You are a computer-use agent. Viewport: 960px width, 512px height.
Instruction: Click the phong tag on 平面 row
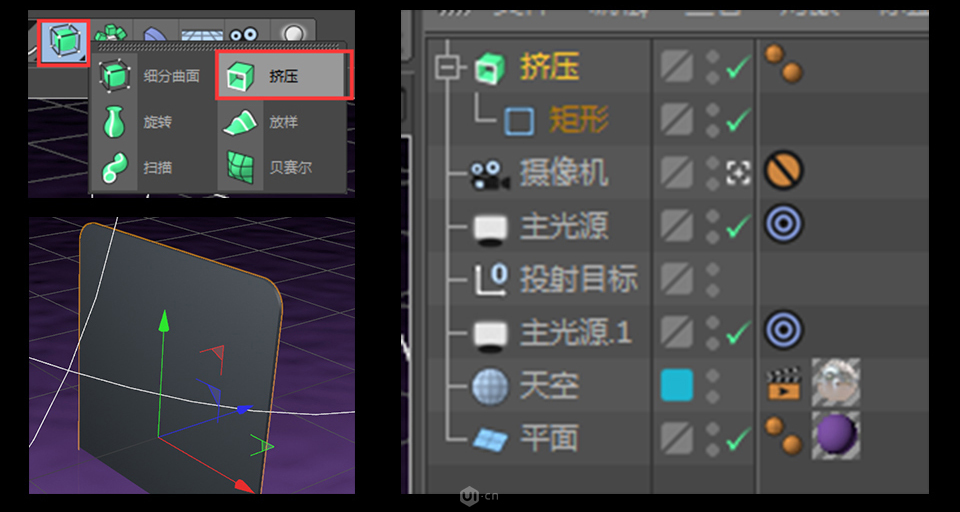[784, 435]
